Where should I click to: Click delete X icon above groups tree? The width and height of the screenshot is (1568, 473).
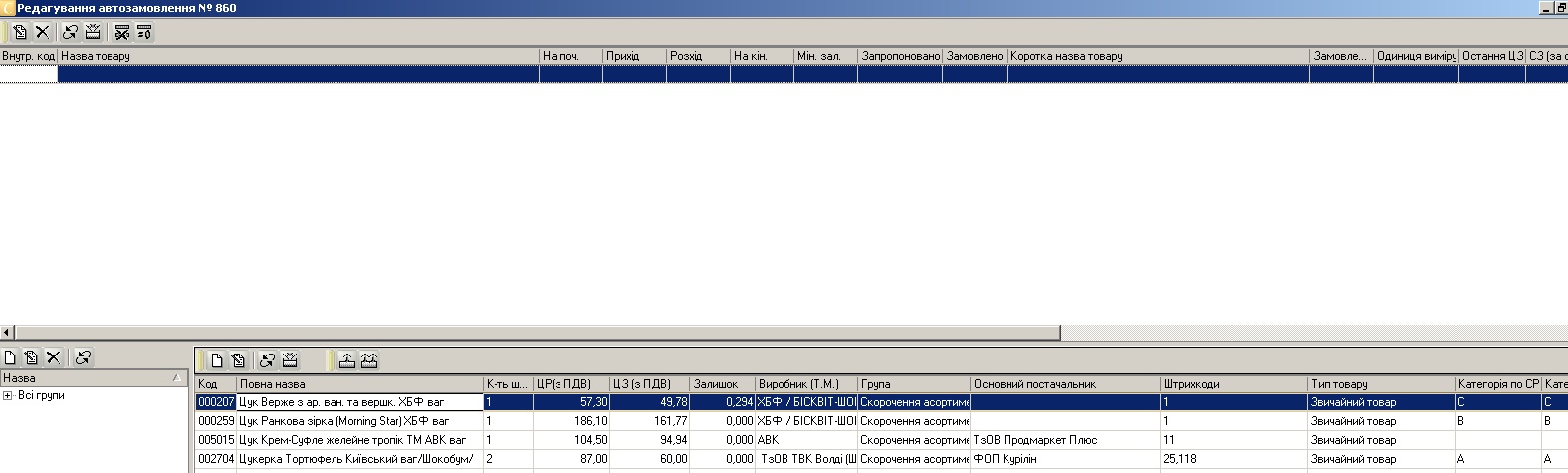[54, 357]
